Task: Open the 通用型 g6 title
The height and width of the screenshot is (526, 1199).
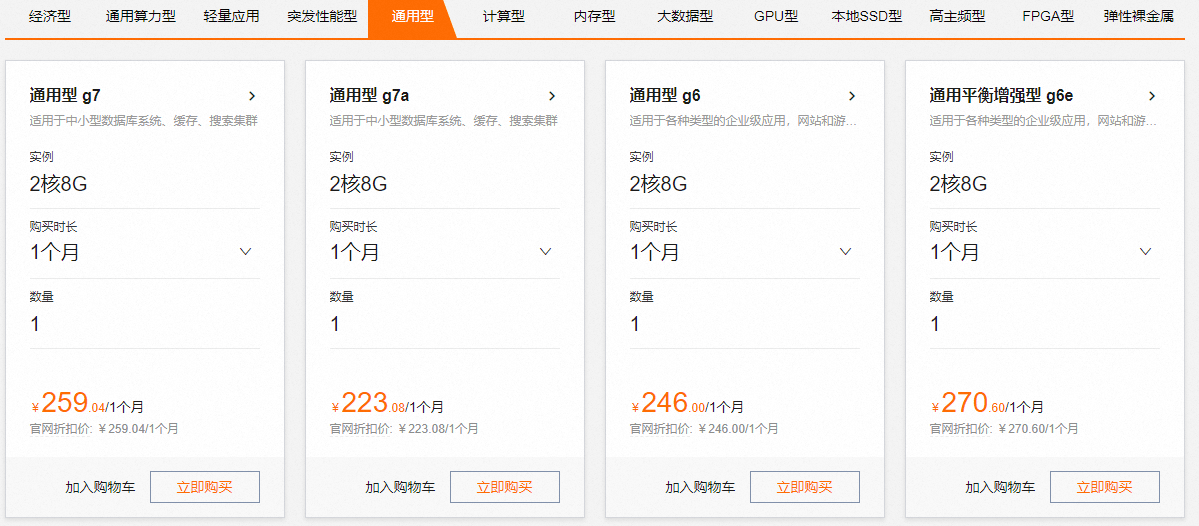Action: coord(665,96)
